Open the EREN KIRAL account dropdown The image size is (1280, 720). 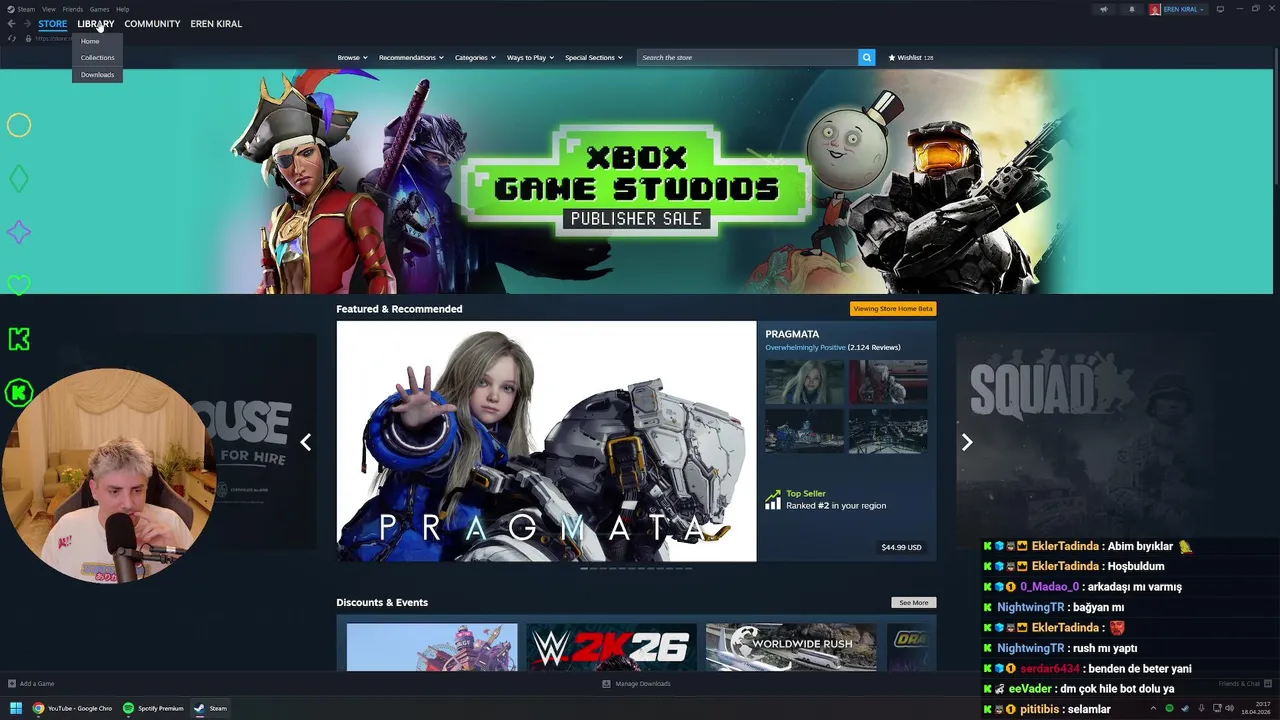point(1184,9)
